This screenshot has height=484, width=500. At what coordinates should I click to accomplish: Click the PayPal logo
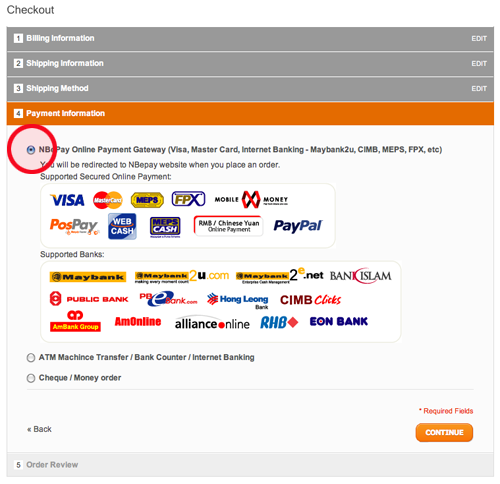tap(298, 226)
